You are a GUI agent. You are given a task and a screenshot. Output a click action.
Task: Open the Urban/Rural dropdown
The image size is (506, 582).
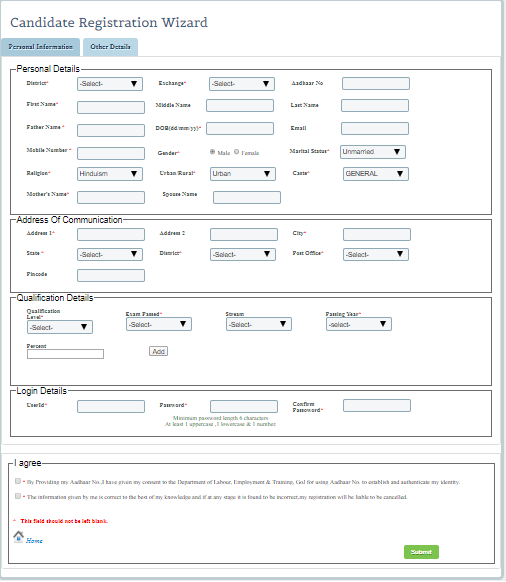[x=243, y=174]
